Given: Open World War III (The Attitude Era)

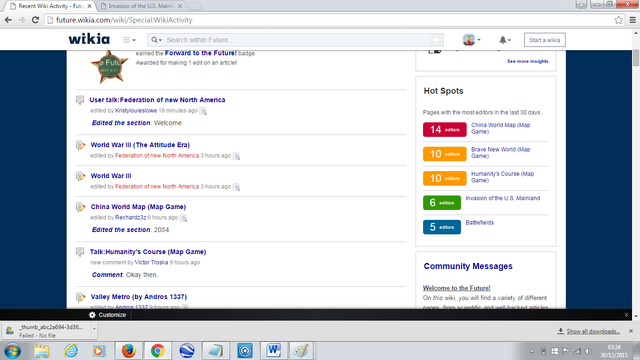Looking at the screenshot, I should pyautogui.click(x=140, y=145).
